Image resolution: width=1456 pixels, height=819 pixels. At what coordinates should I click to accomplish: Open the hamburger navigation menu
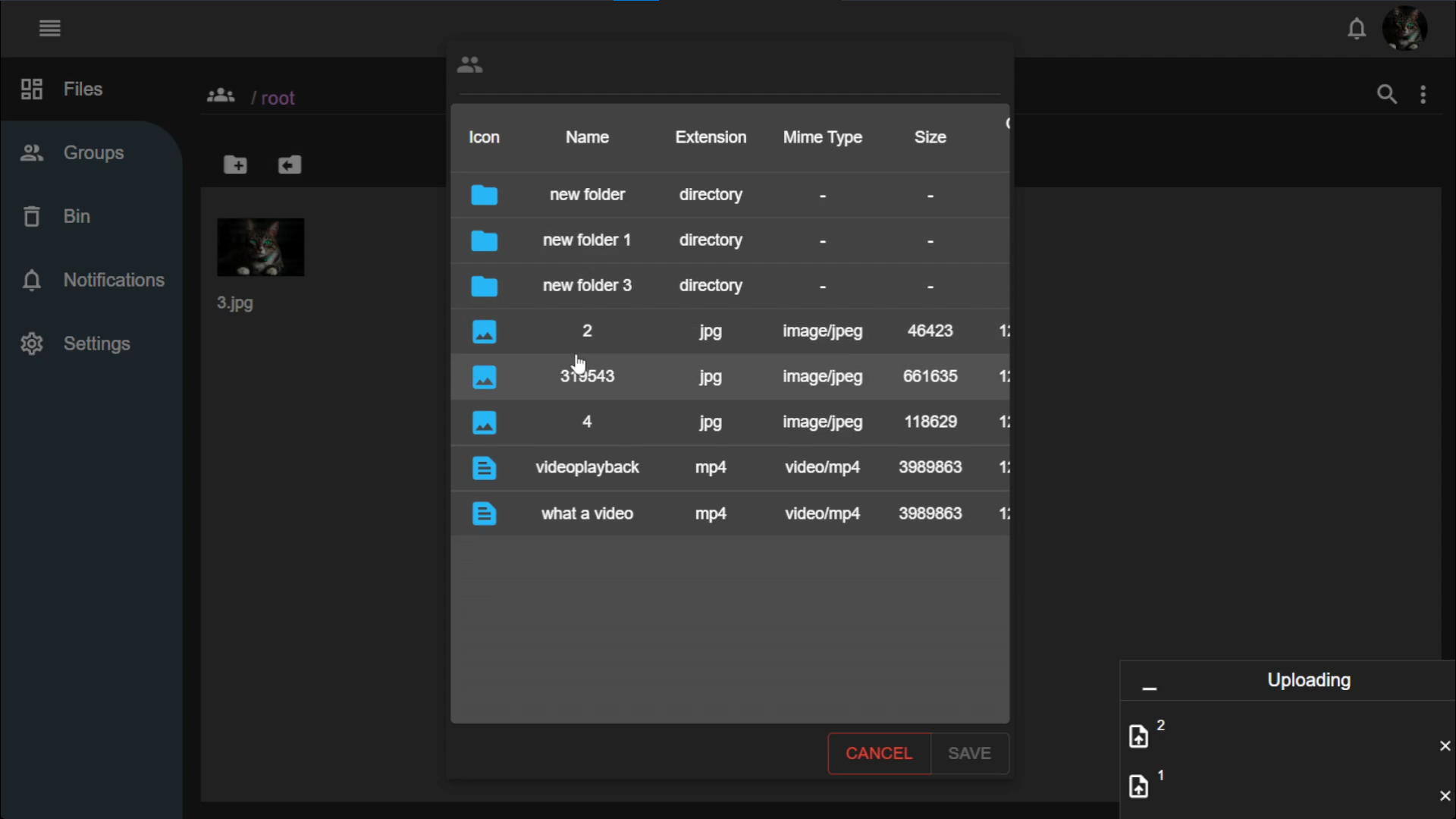(49, 28)
